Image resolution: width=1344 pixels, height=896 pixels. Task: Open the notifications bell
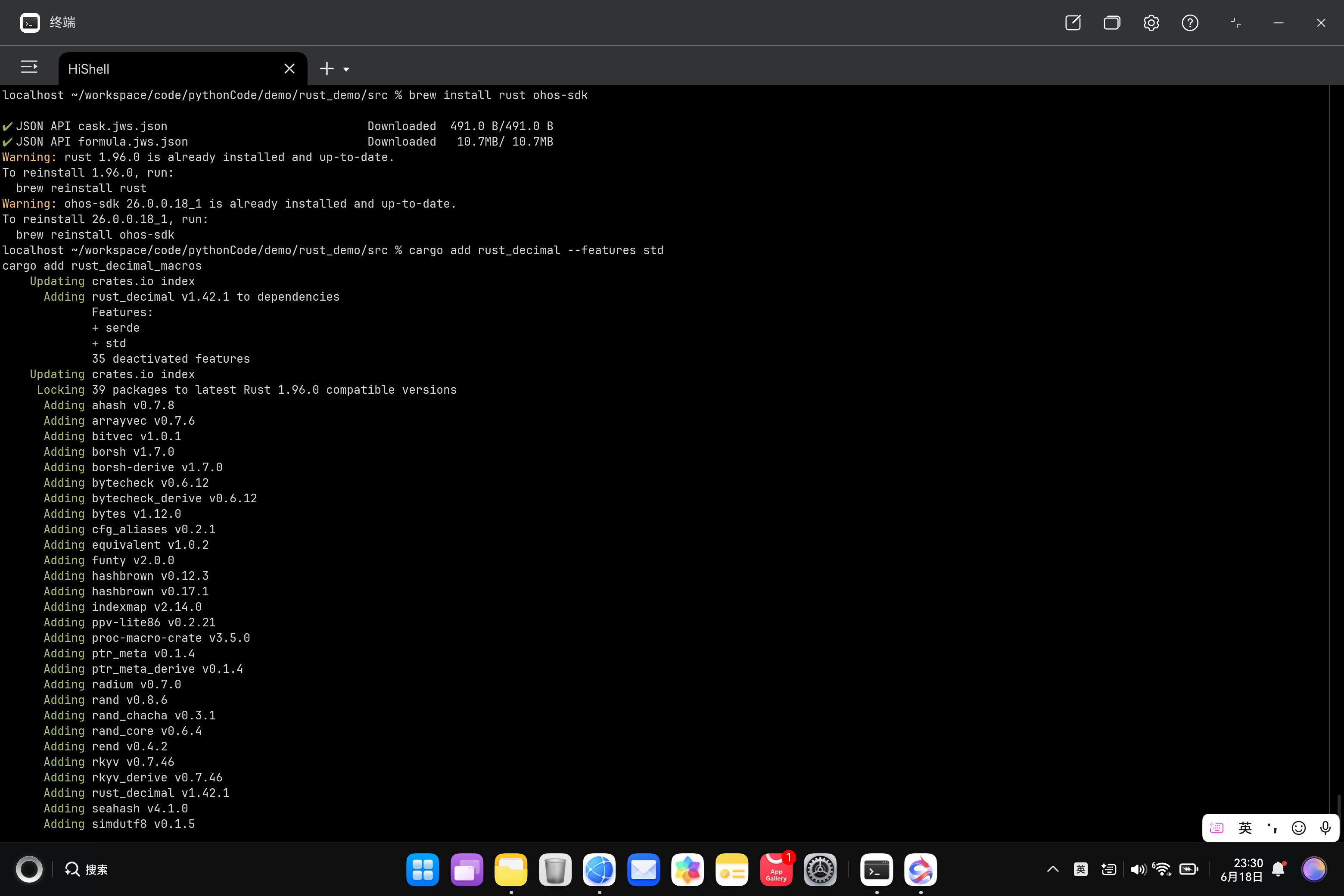point(1278,869)
